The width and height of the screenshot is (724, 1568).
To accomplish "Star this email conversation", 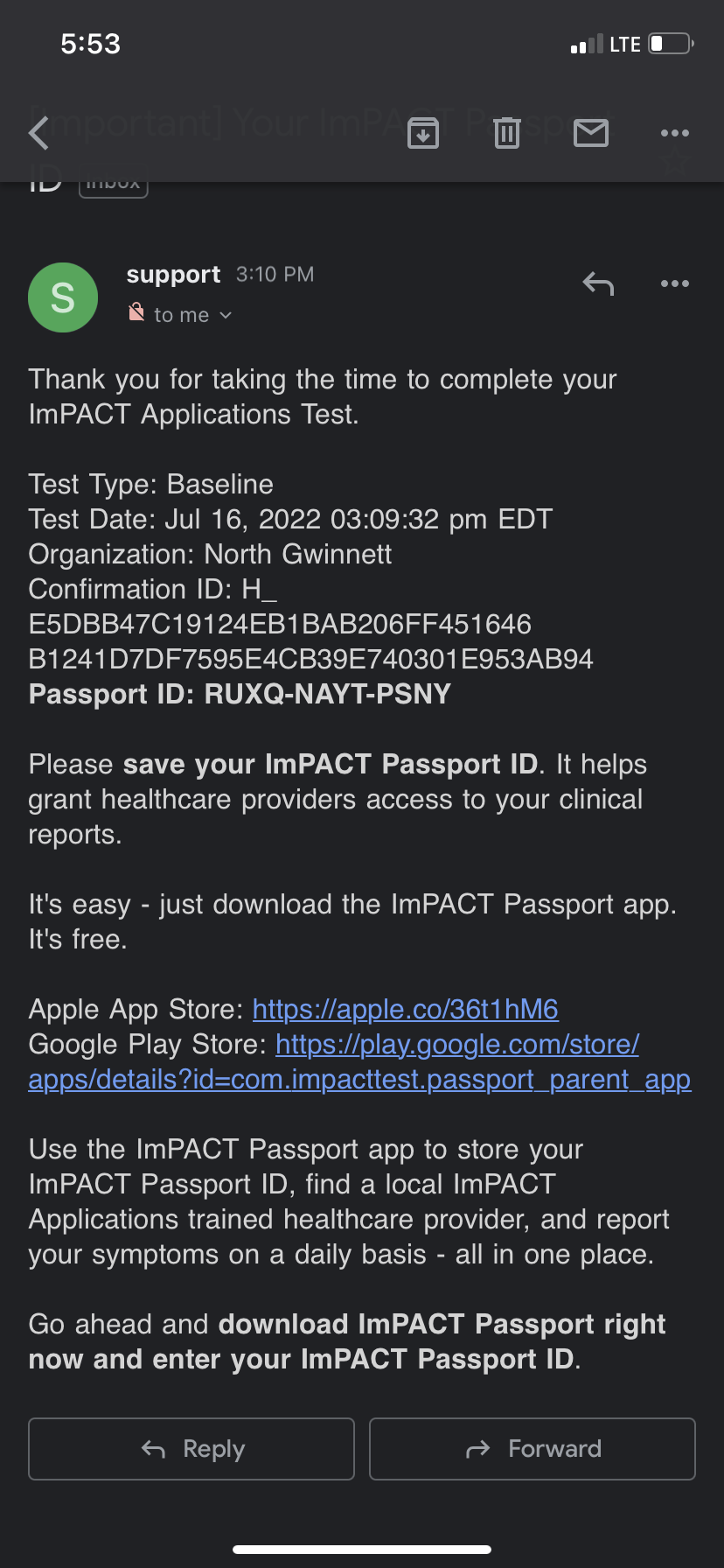I will point(675,163).
